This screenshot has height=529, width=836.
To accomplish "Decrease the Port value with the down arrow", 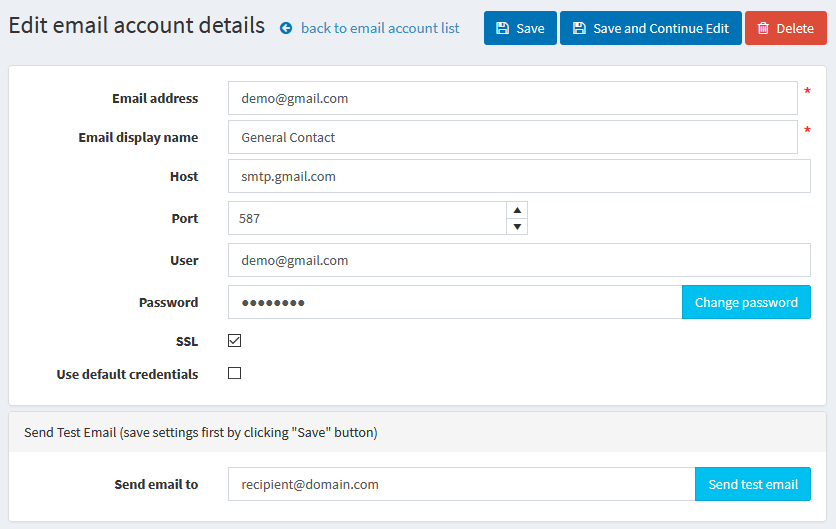I will [x=517, y=227].
